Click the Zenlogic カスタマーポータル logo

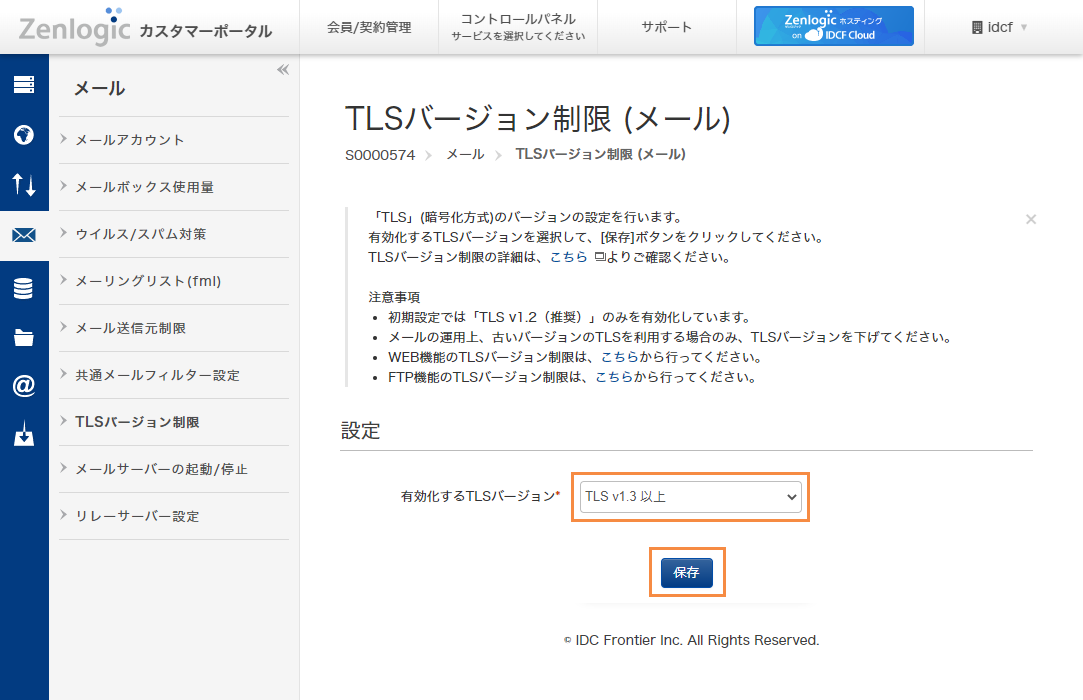pos(145,27)
